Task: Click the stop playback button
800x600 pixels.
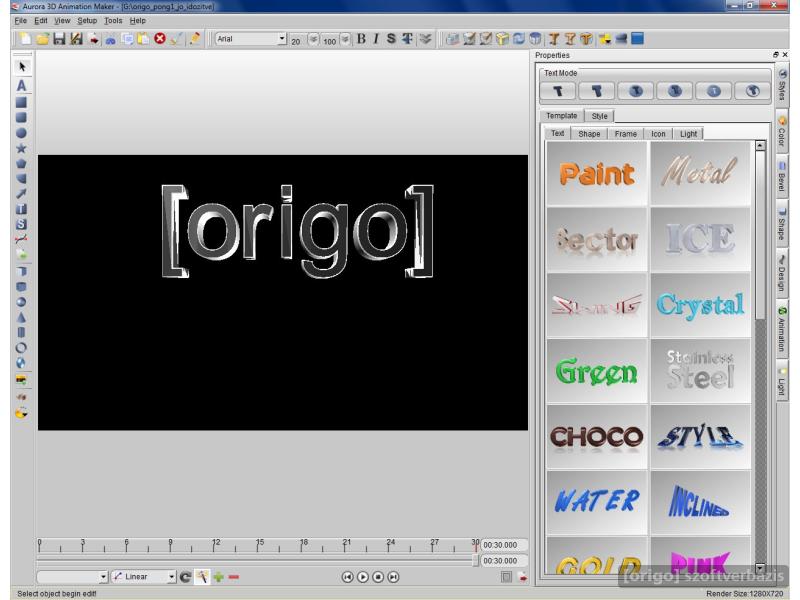Action: 378,577
